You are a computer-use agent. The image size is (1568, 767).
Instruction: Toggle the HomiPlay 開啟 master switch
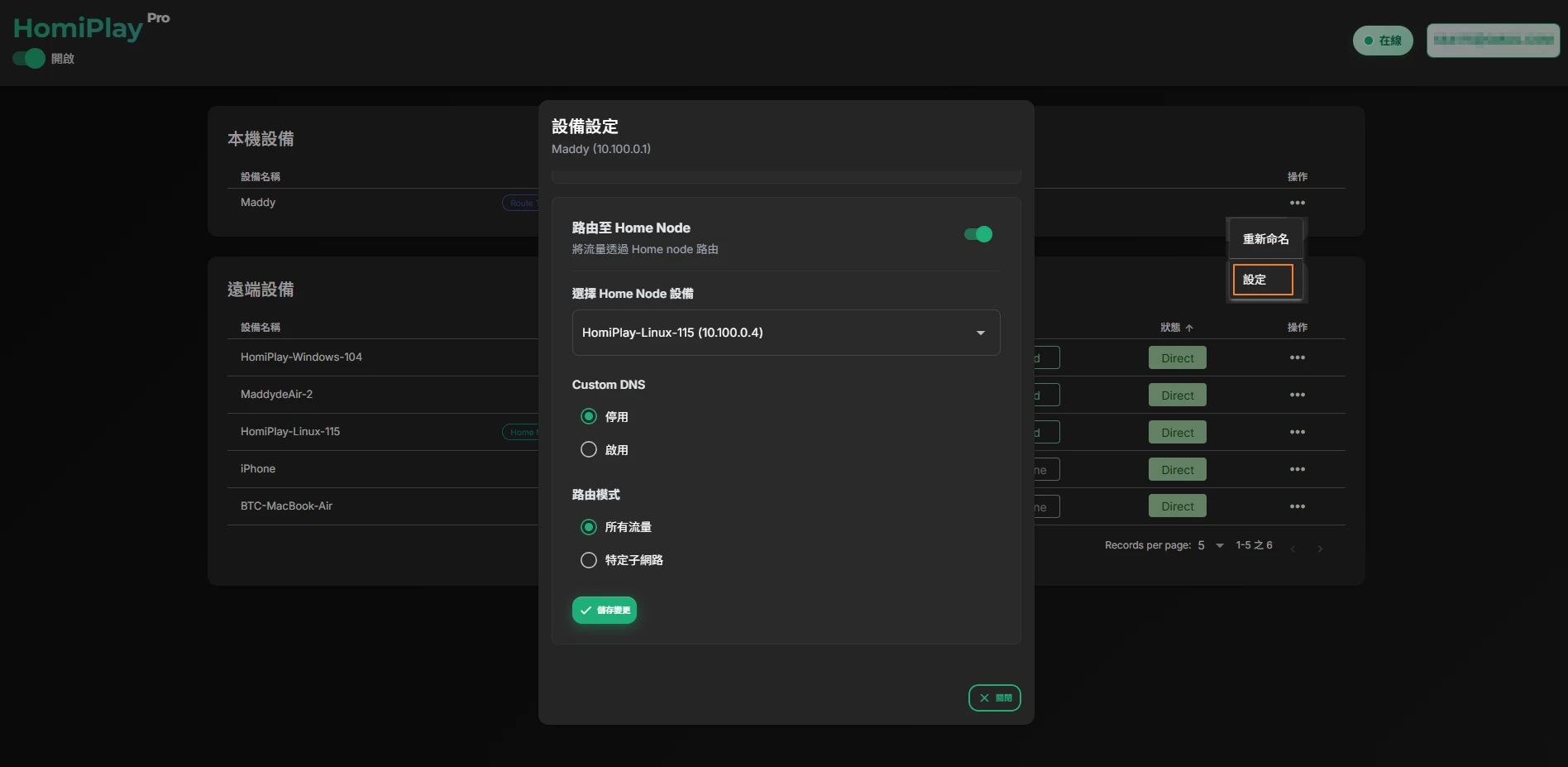coord(29,59)
